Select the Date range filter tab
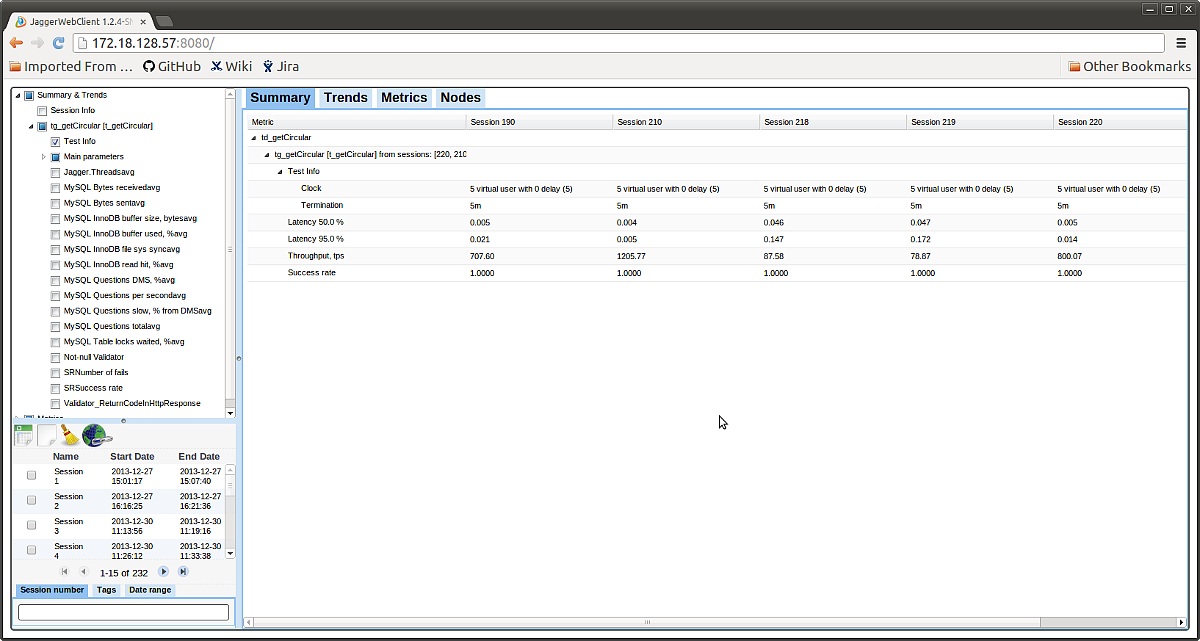 coord(150,590)
